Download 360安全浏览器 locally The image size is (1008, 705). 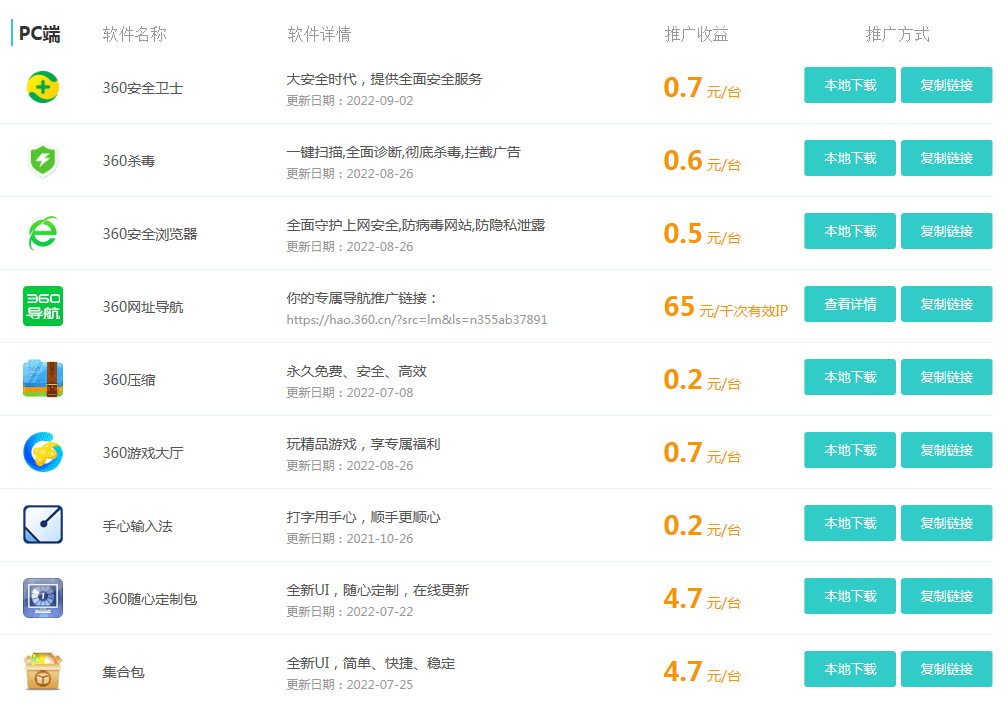850,231
